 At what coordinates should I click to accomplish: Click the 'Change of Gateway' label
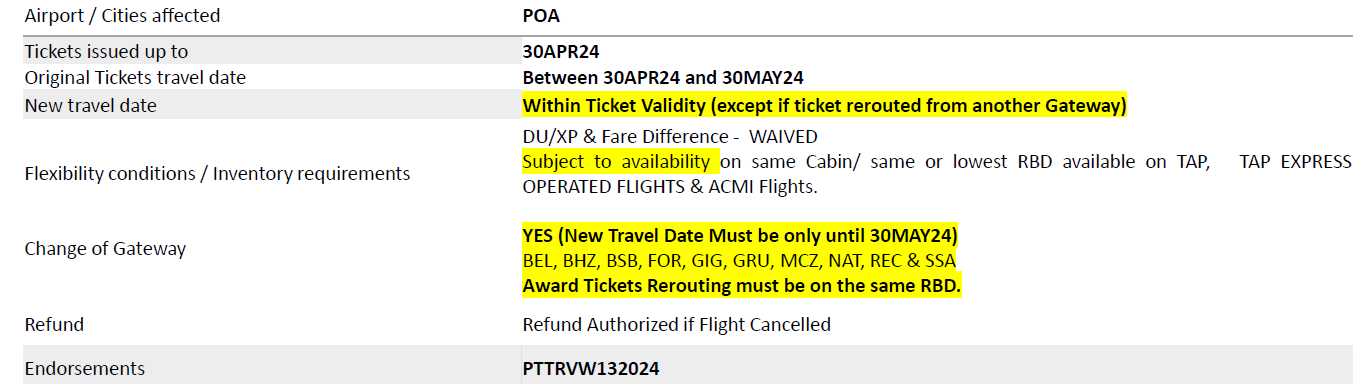pos(105,249)
